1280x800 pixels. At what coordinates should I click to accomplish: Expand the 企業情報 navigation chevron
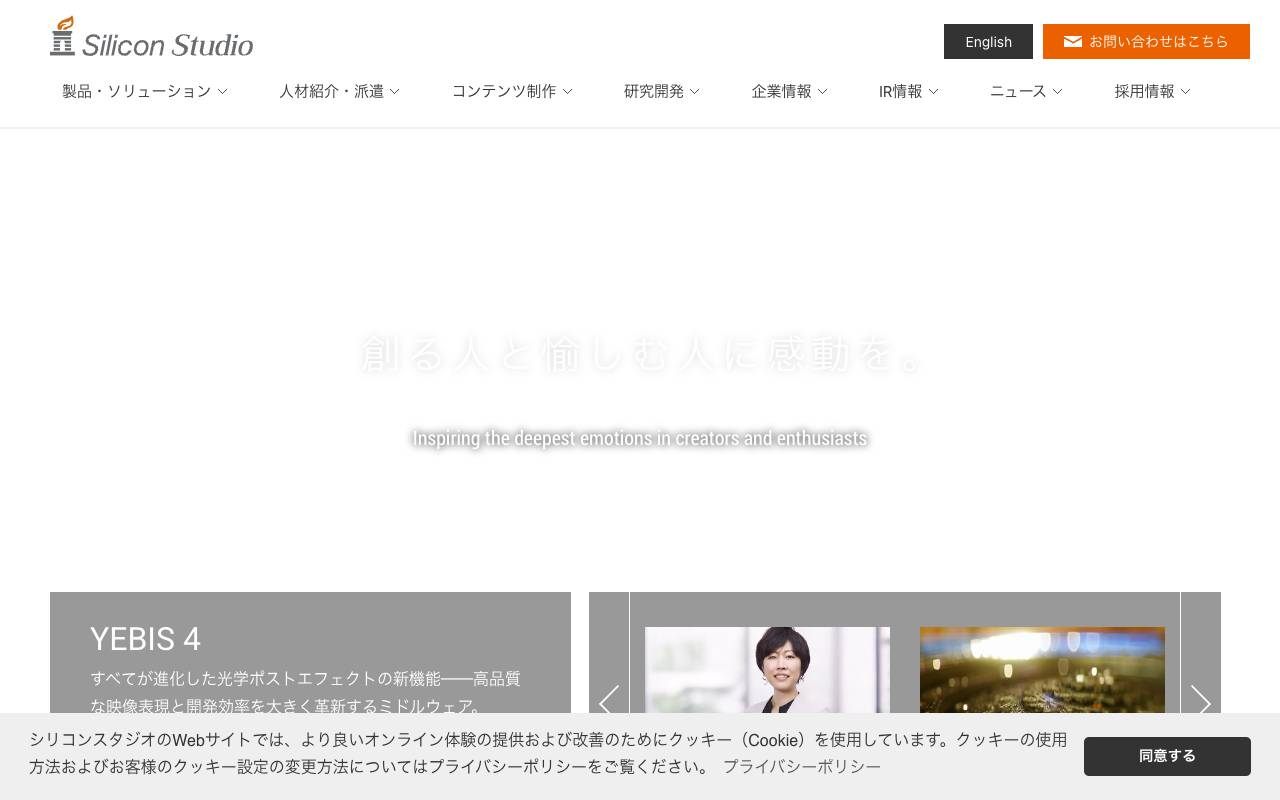[822, 91]
